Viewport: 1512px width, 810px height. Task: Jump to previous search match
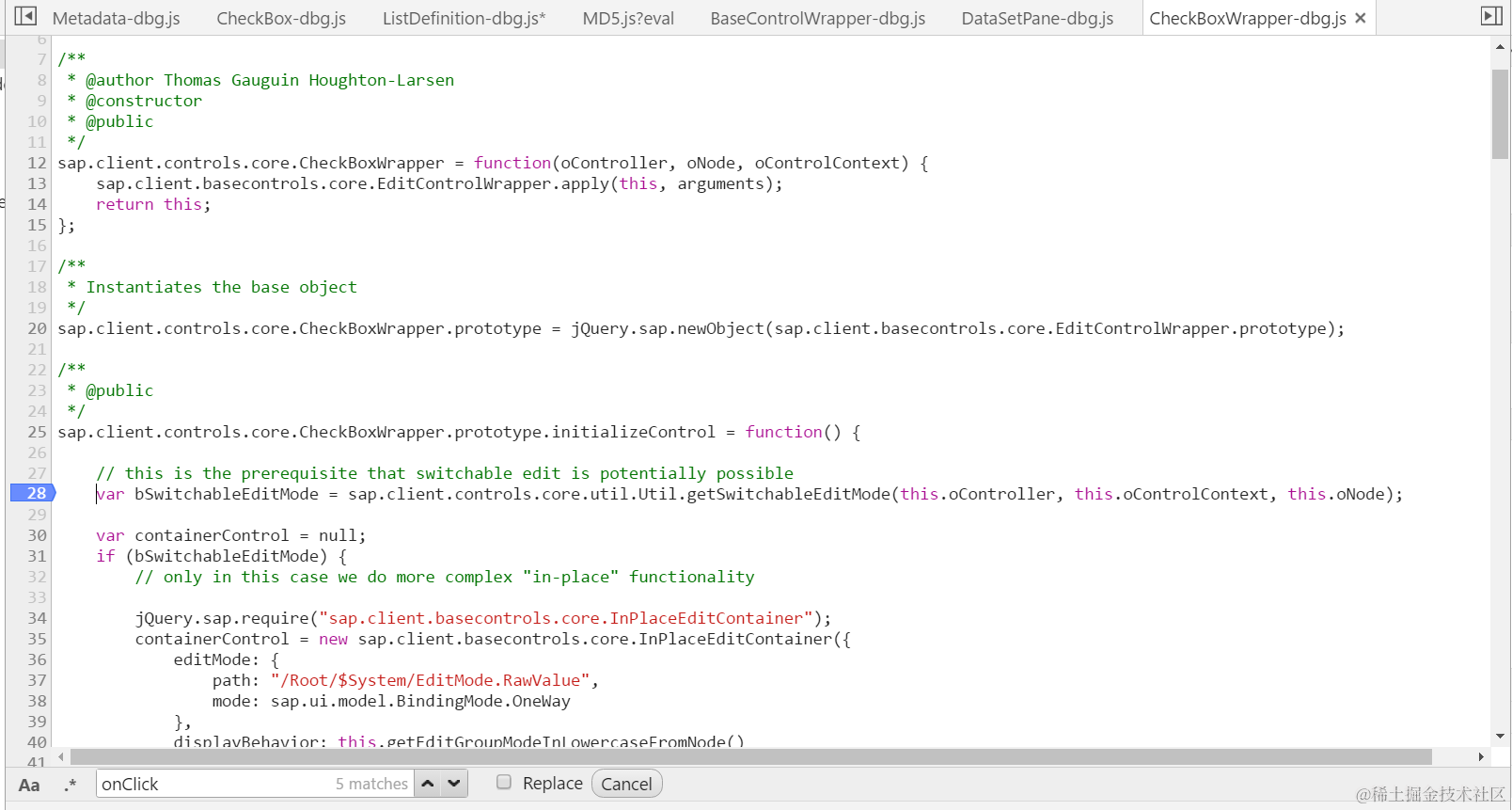click(x=428, y=783)
